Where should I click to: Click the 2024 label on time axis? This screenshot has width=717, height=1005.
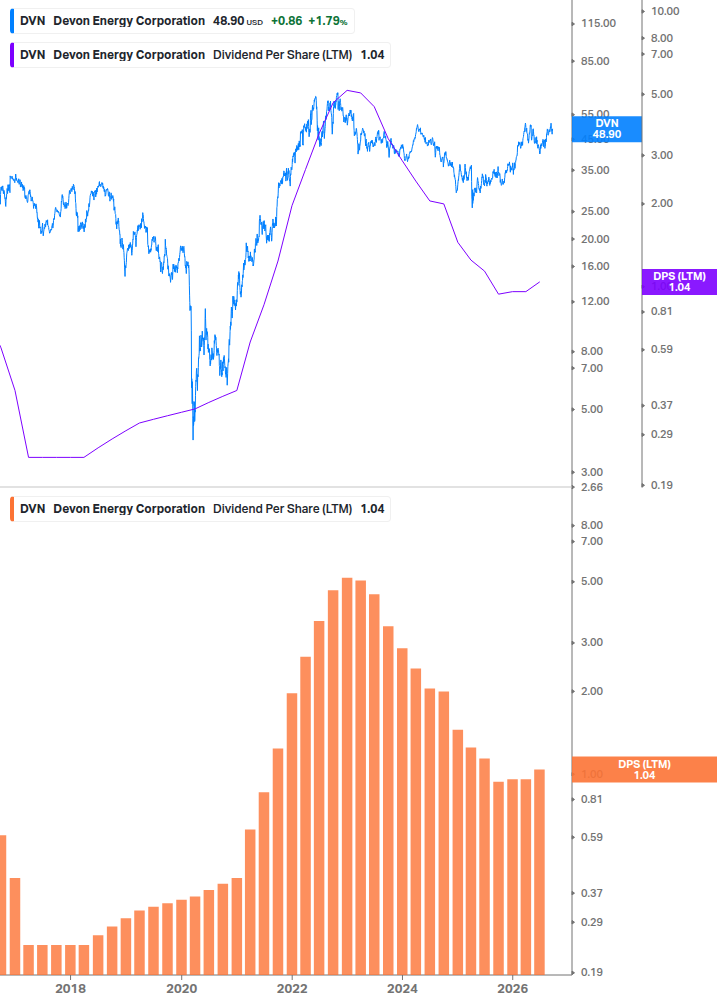tap(402, 988)
